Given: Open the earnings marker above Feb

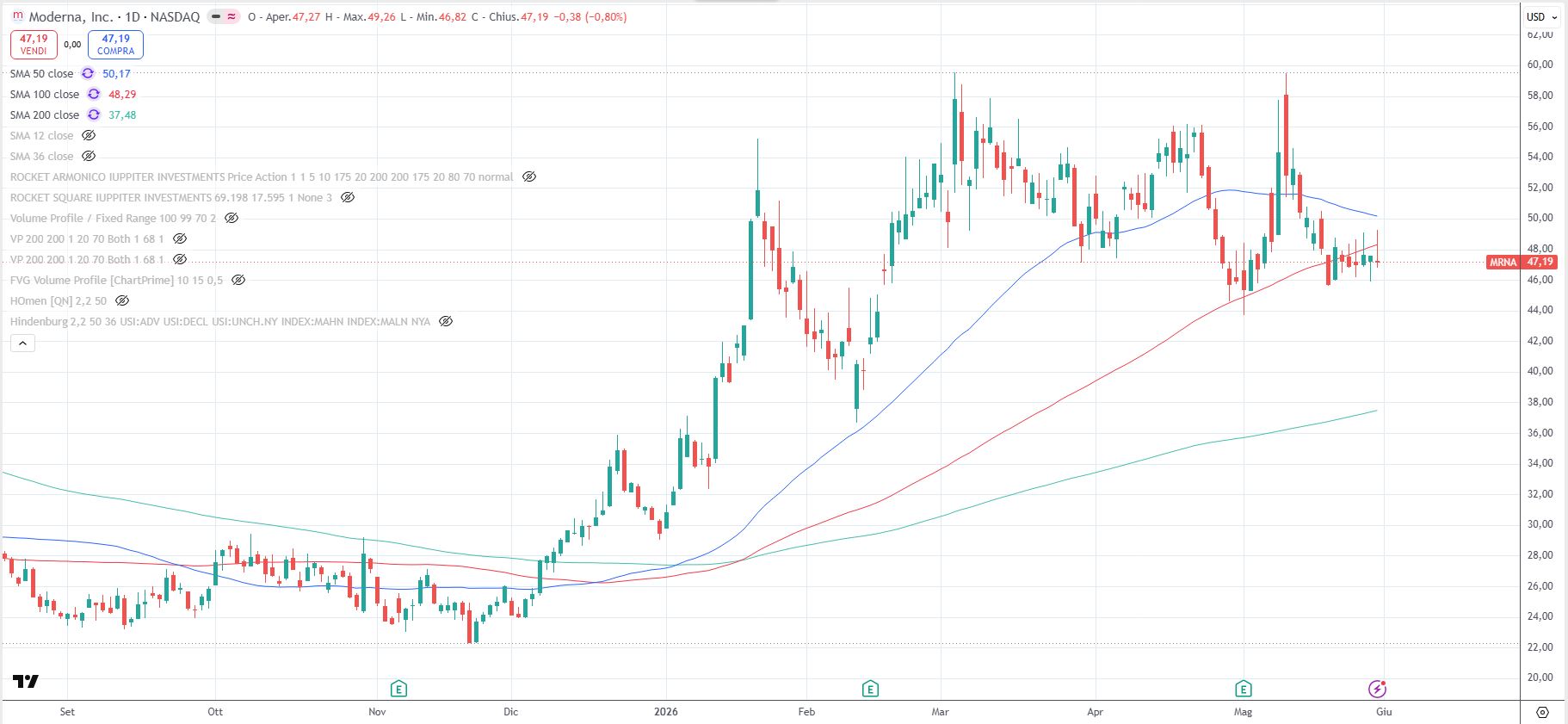Looking at the screenshot, I should tap(870, 689).
